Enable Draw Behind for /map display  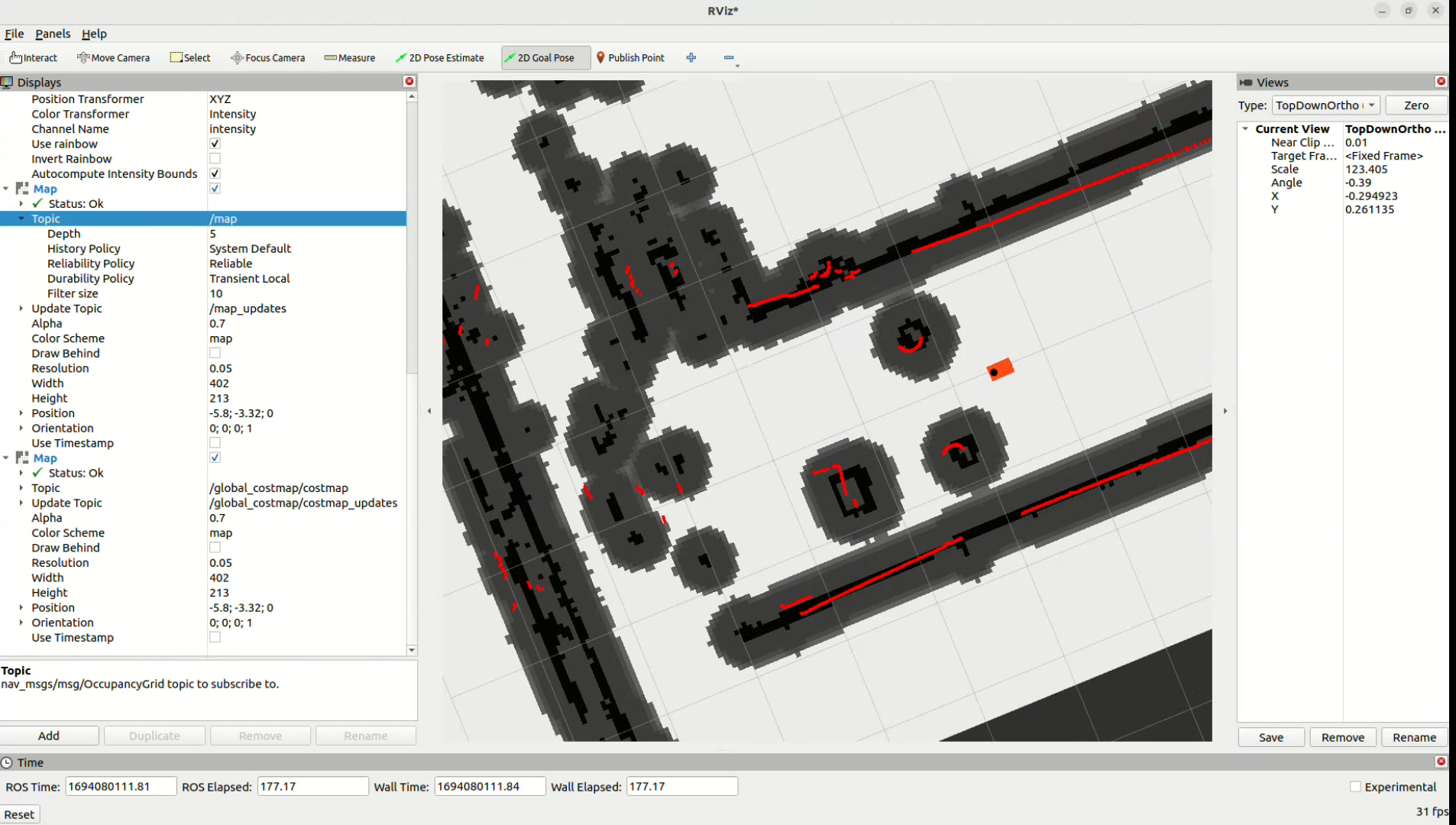tap(215, 353)
